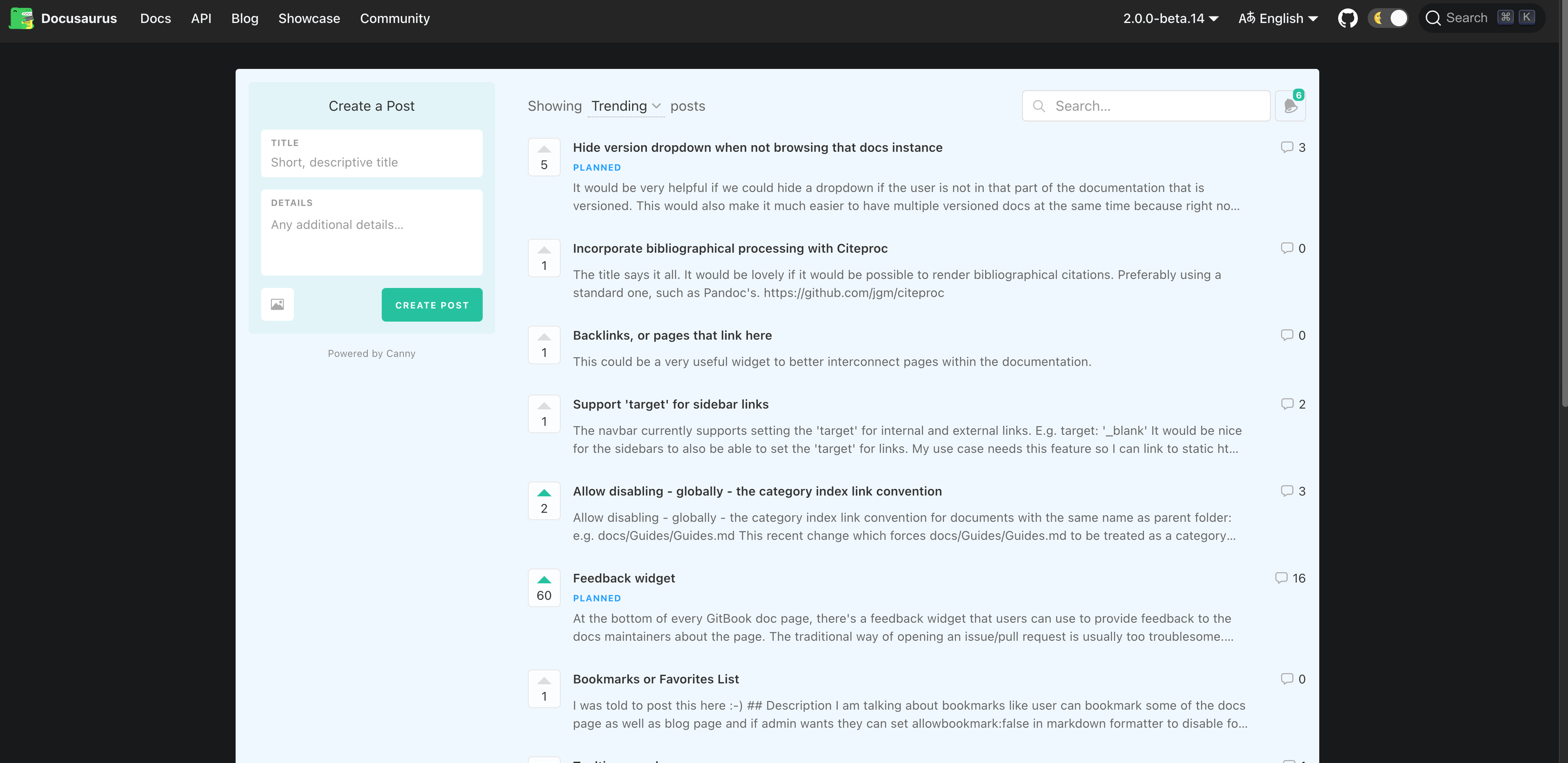Open comments icon for 'Allow disabling' post

(x=1287, y=491)
